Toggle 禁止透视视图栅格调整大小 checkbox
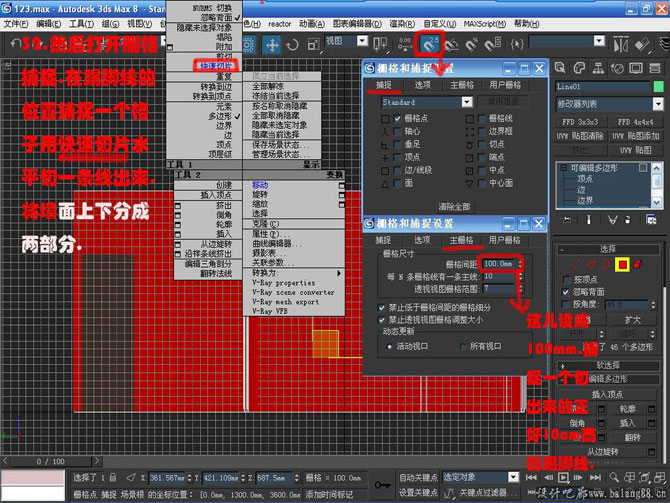The image size is (670, 503). [382, 320]
